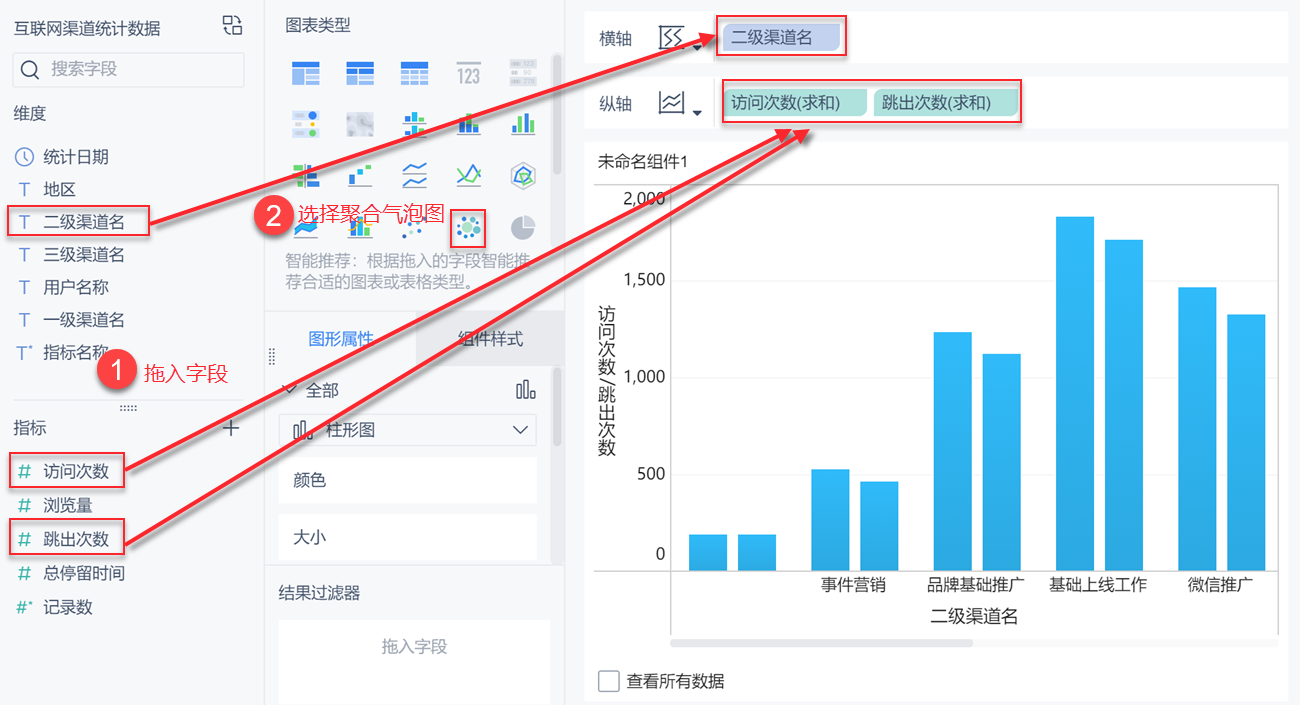Click the 二级渠道名 pill in the 横轴 bar
This screenshot has height=705, width=1300.
(781, 38)
